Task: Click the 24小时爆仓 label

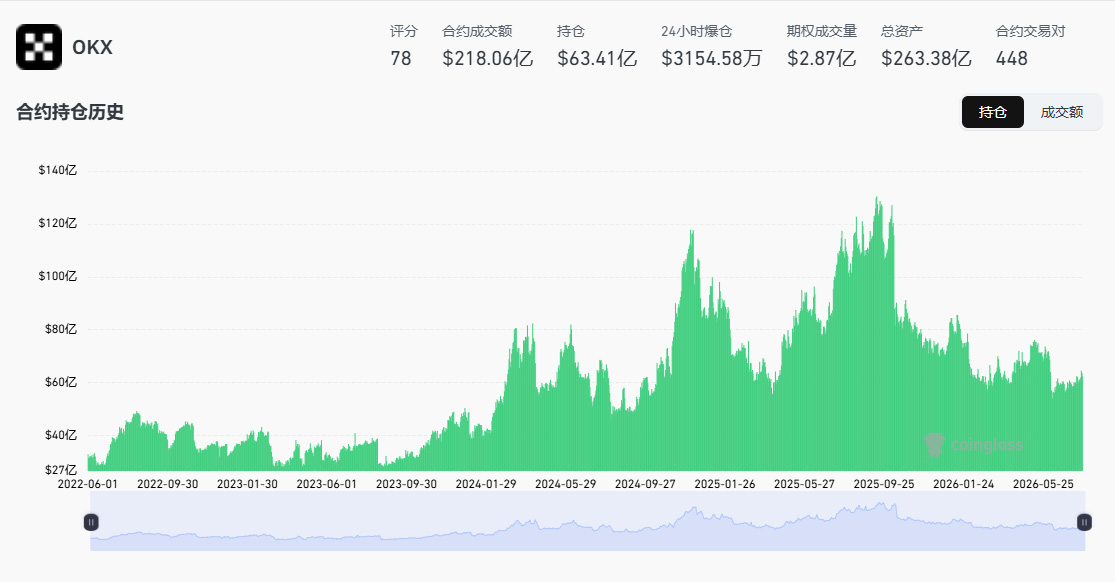Action: coord(697,31)
